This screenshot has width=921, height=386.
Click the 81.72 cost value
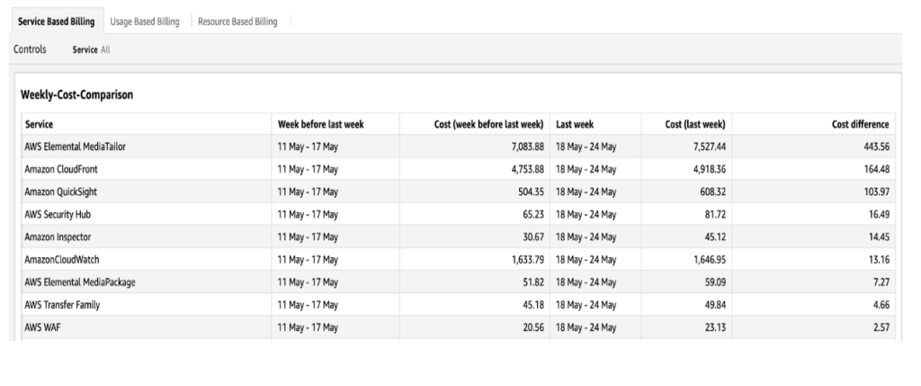[x=715, y=214]
